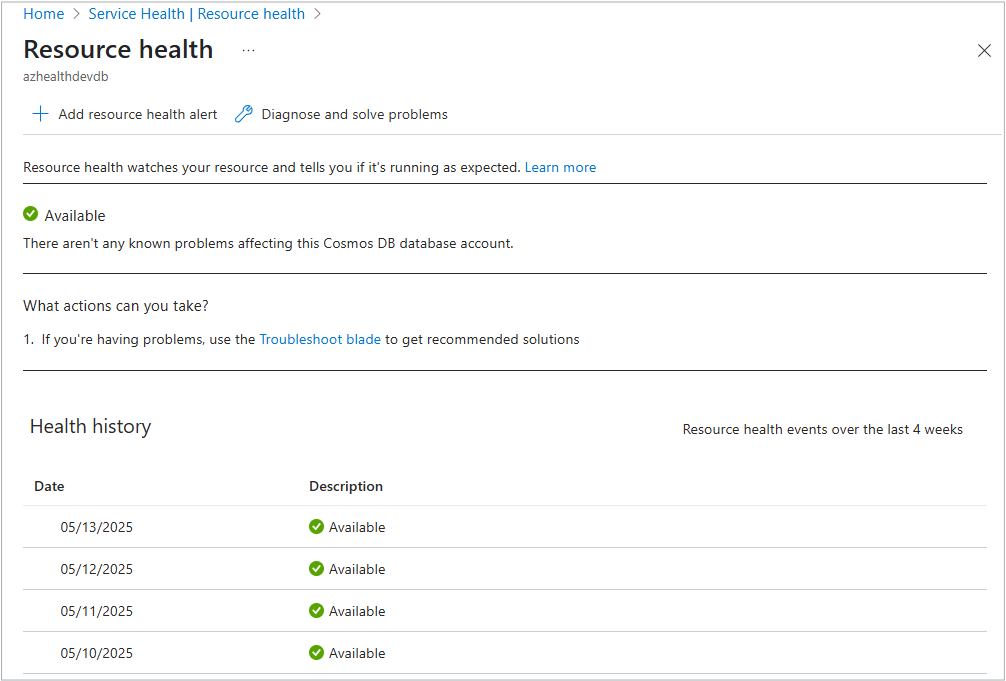Image resolution: width=1006 pixels, height=681 pixels.
Task: Click the wrench Diagnose icon
Action: click(244, 114)
